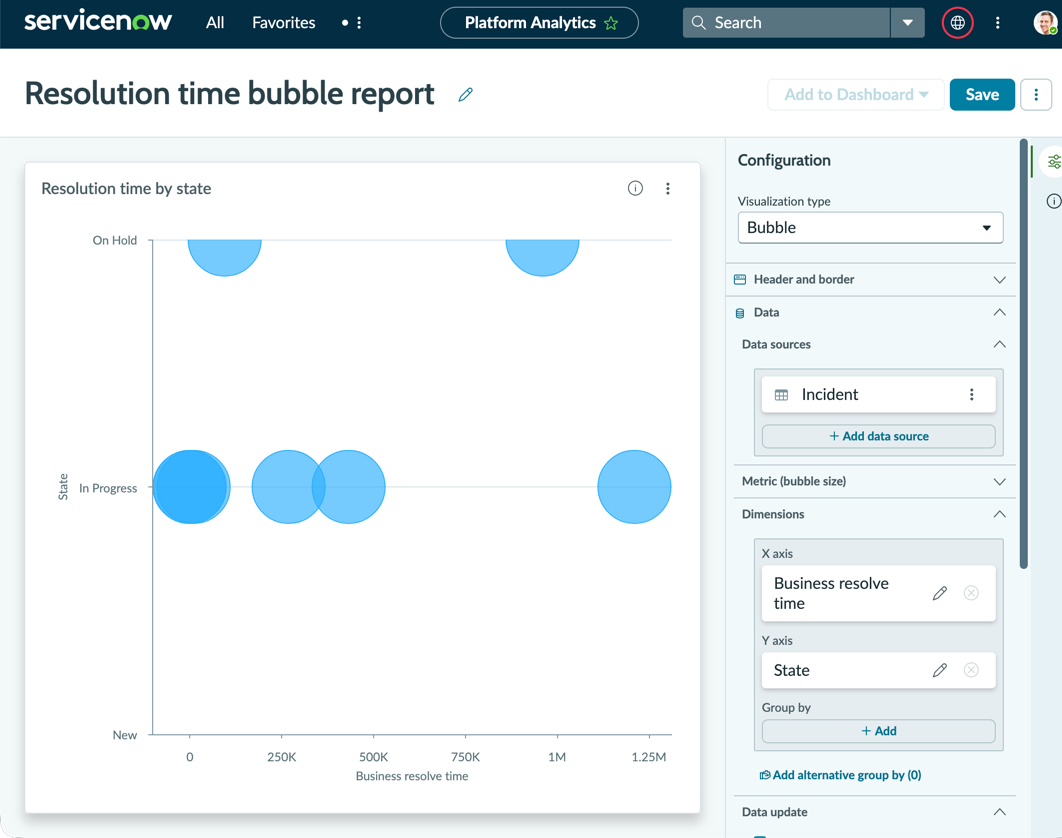Open the chart card kebab menu
The image size is (1062, 838).
667,188
